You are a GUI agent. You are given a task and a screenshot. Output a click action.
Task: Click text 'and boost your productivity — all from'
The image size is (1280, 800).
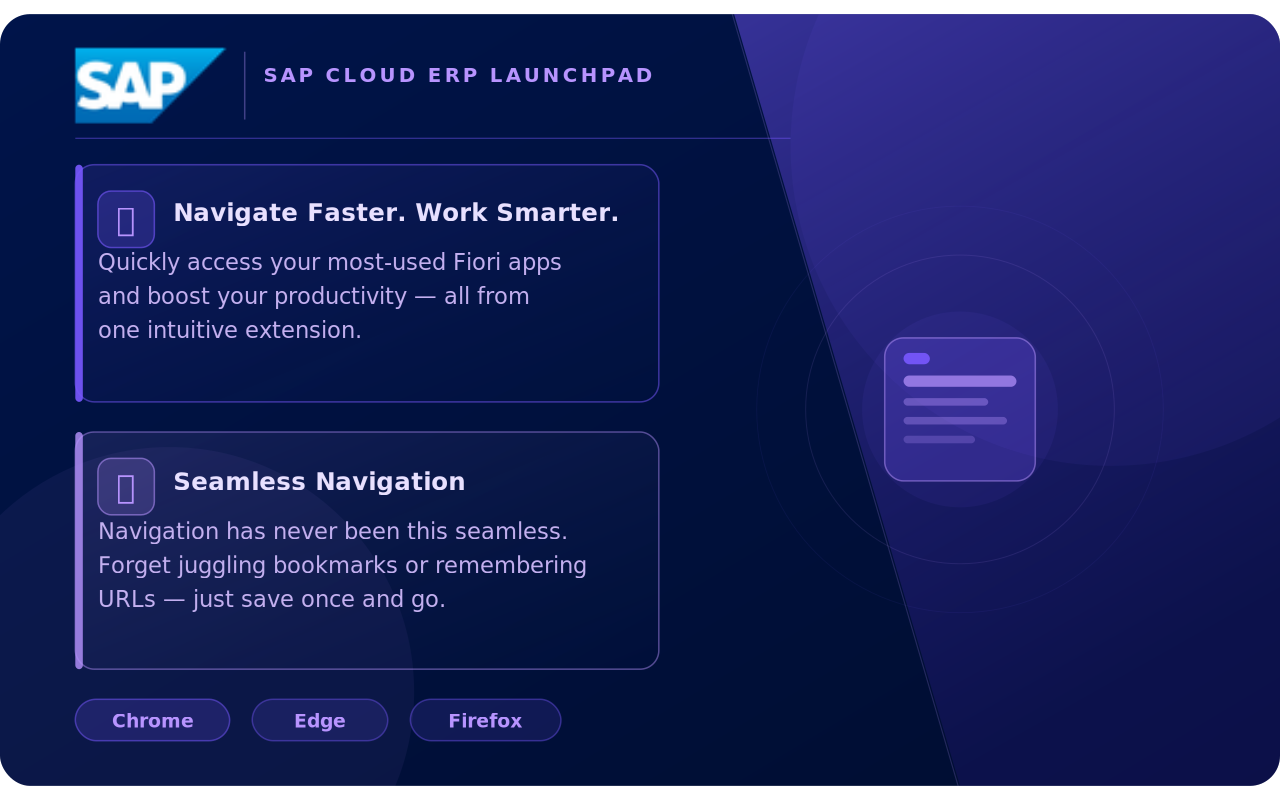click(314, 296)
